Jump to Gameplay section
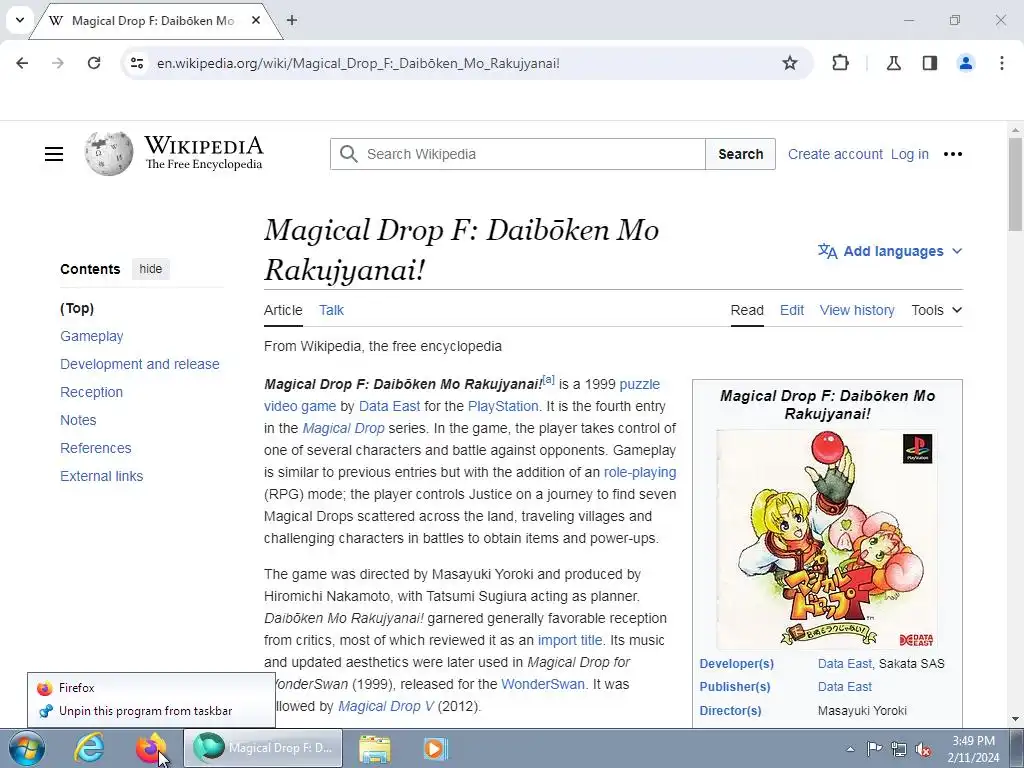 coord(91,336)
